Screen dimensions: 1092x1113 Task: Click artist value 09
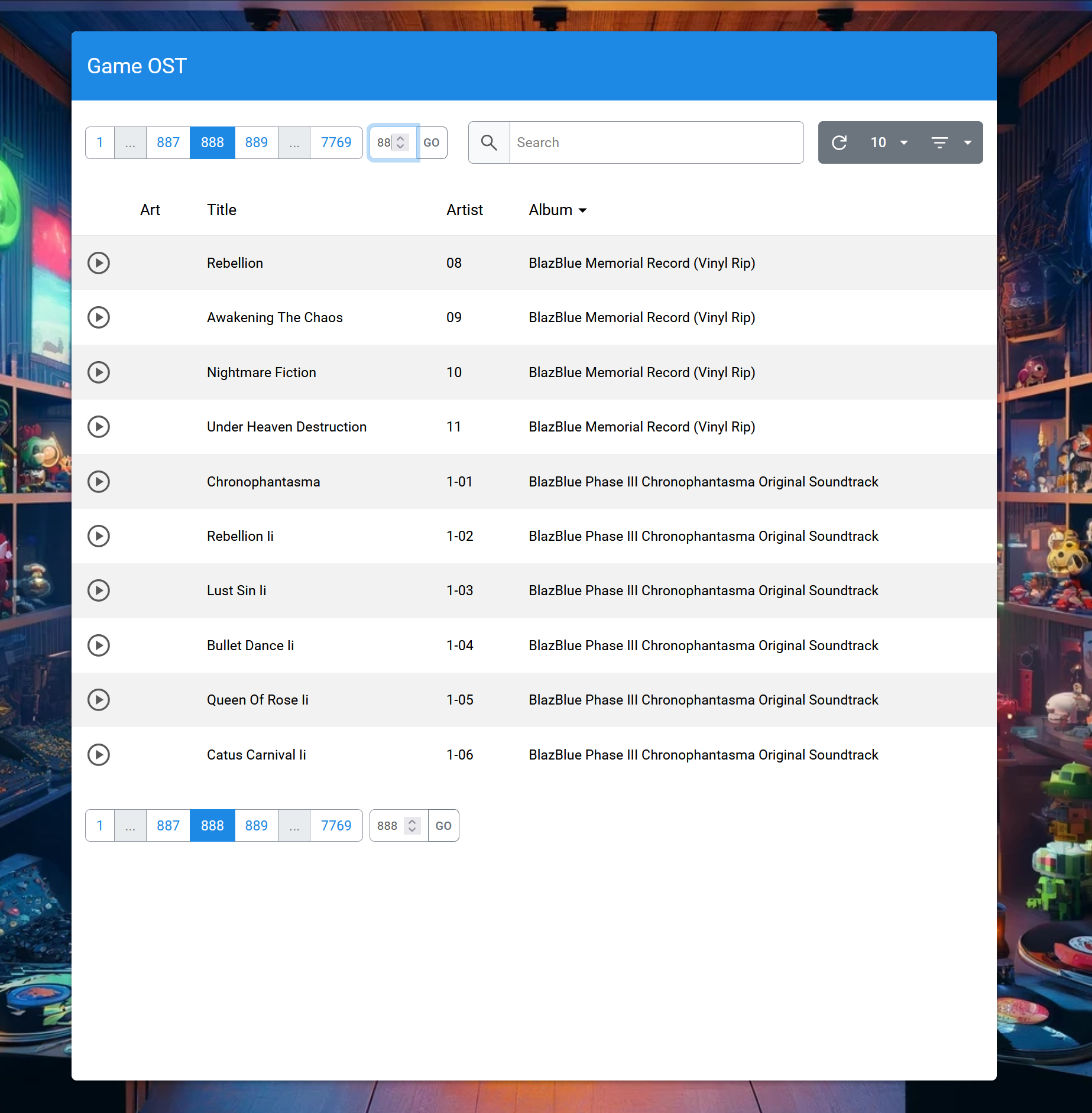[454, 317]
